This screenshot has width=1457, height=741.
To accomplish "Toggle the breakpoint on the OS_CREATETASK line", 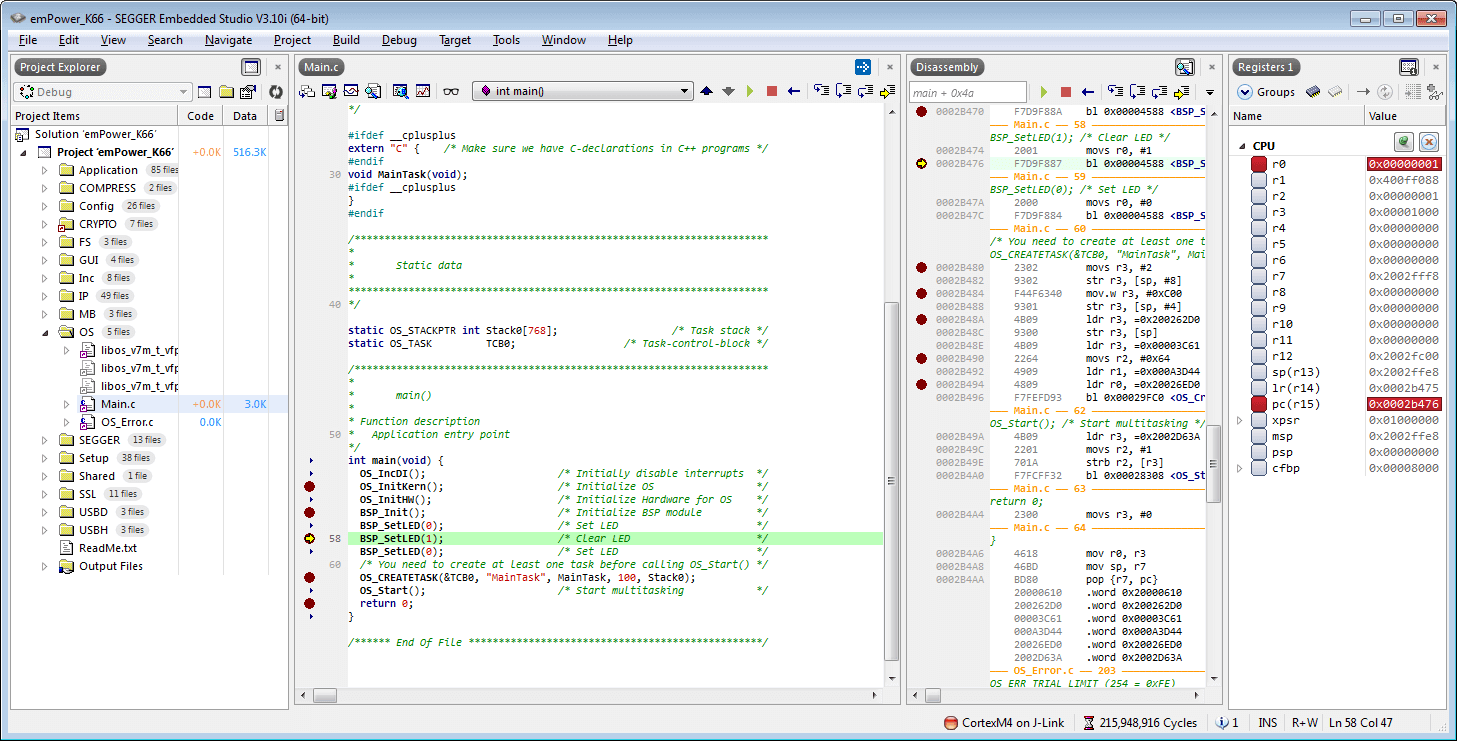I will [309, 578].
